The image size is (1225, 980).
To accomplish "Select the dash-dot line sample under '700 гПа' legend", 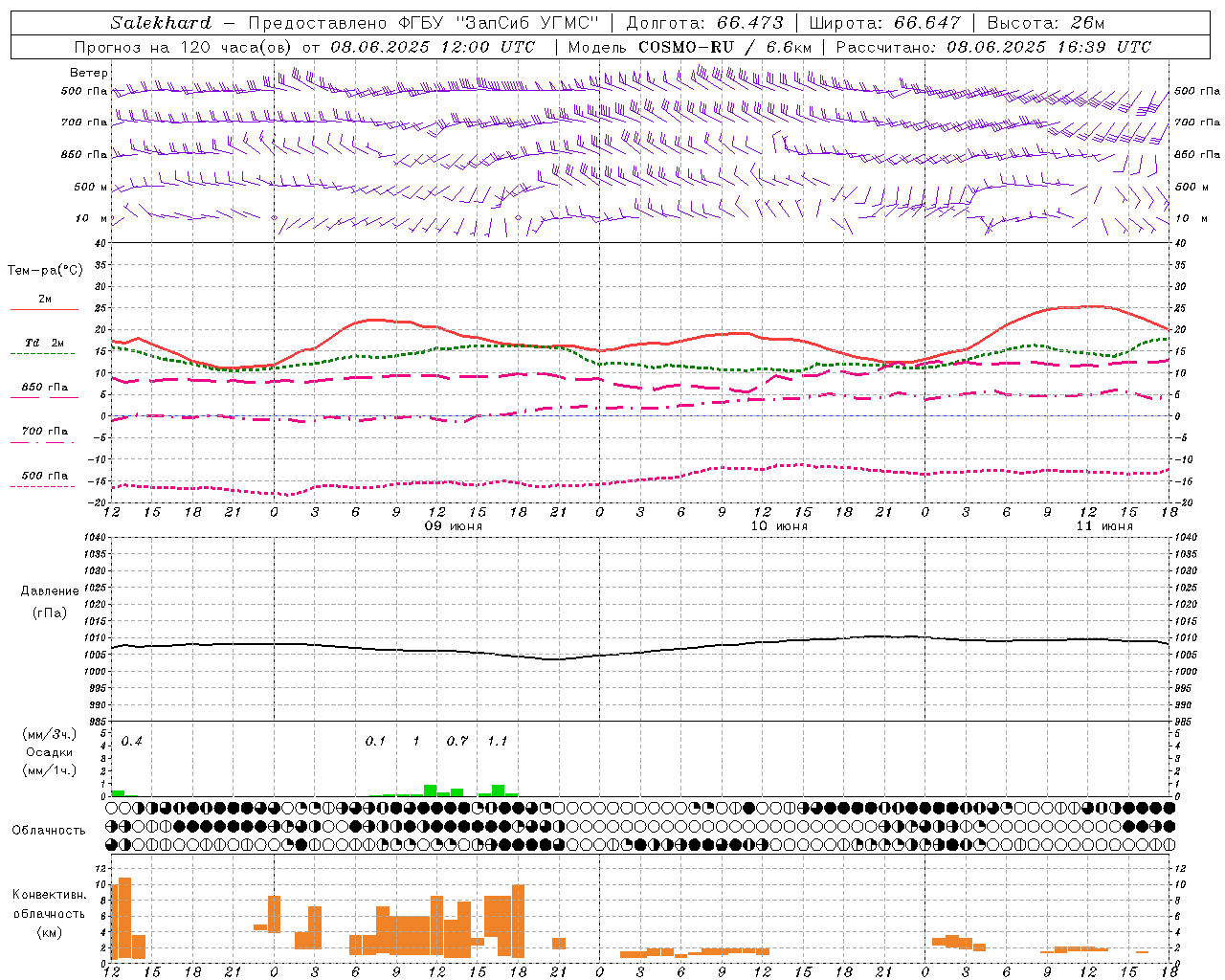I will point(42,442).
